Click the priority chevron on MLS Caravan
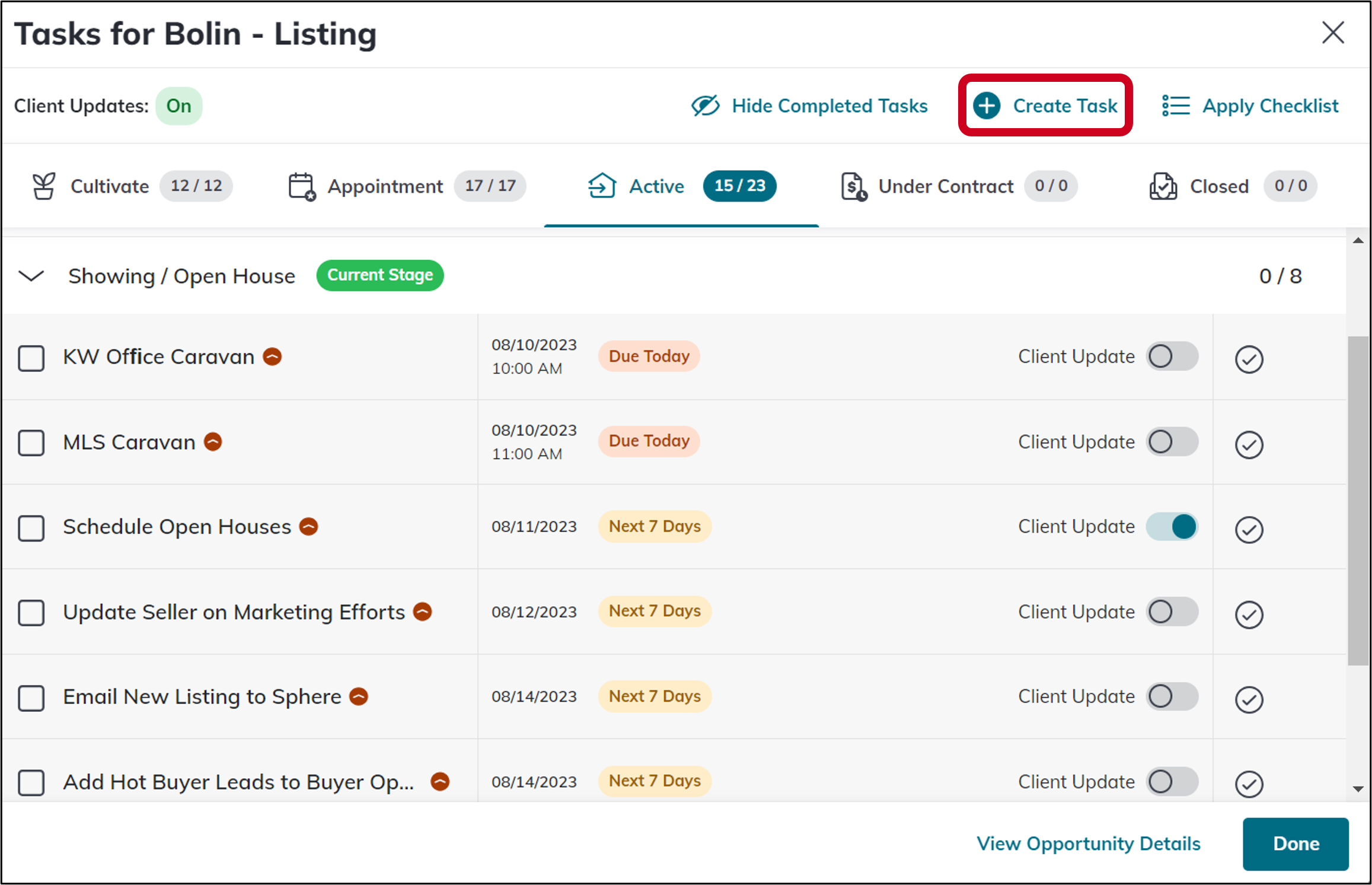The width and height of the screenshot is (1372, 885). coord(213,441)
